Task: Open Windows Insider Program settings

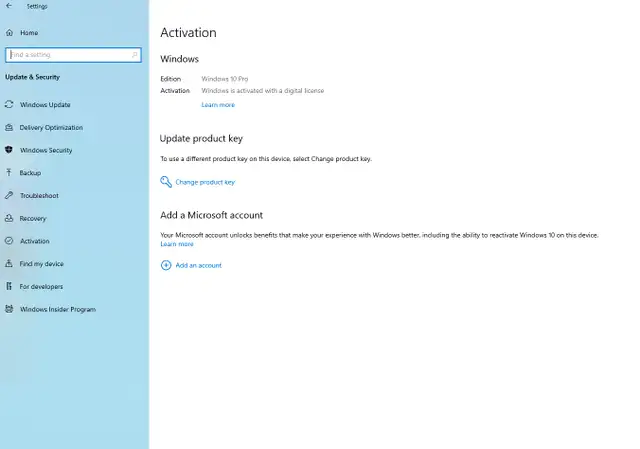Action: (x=58, y=309)
